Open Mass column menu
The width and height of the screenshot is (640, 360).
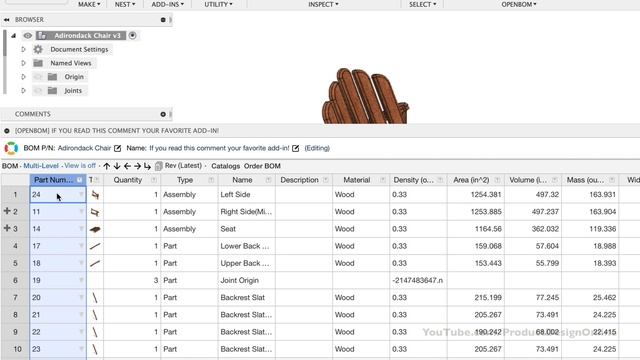(611, 180)
